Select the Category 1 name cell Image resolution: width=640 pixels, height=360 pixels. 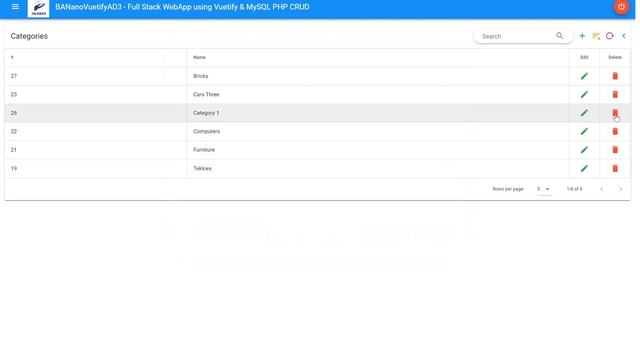click(x=378, y=113)
